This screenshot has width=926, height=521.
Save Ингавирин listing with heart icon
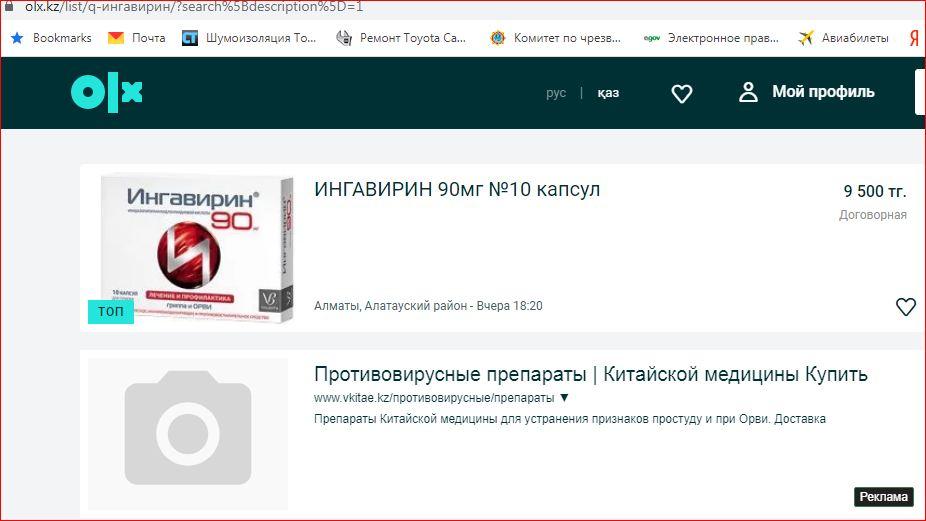(905, 307)
